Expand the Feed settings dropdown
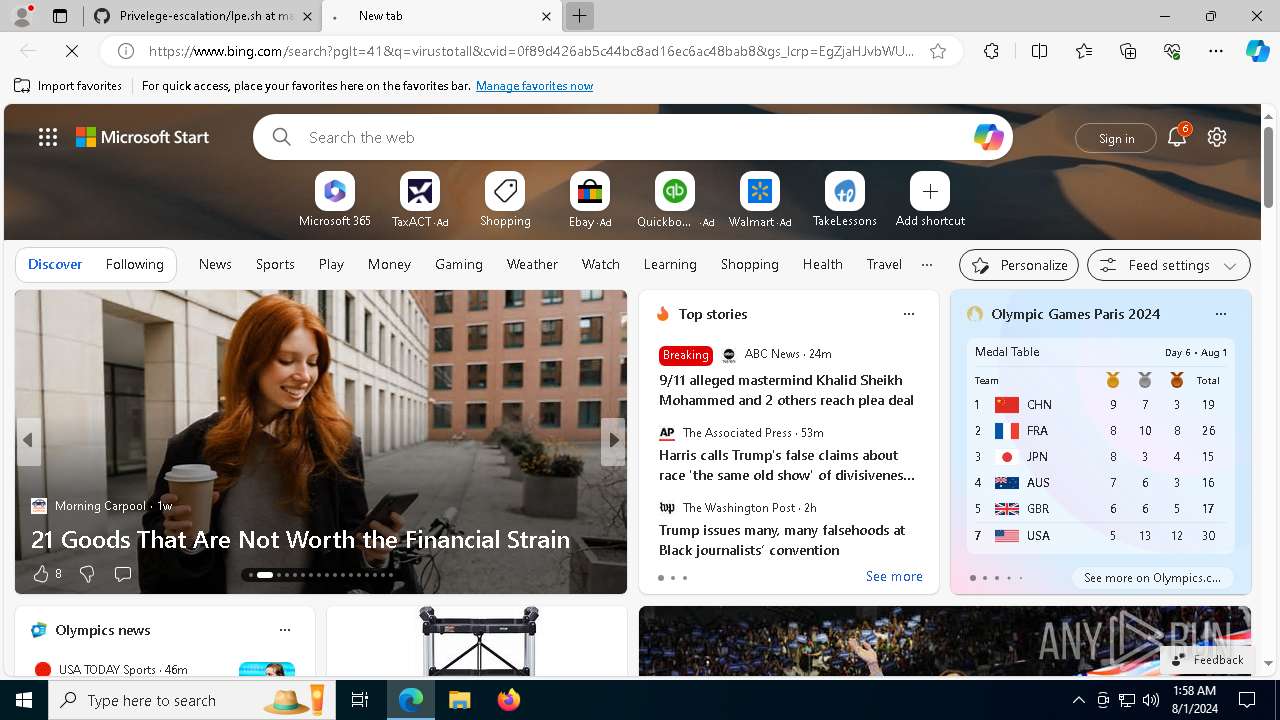The width and height of the screenshot is (1280, 720). [x=1169, y=265]
